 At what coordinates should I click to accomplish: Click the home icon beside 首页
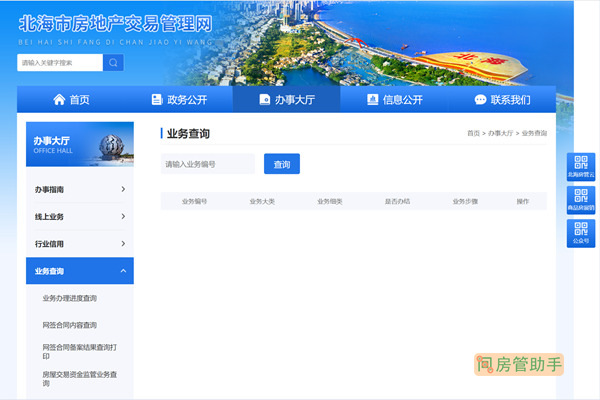click(59, 100)
